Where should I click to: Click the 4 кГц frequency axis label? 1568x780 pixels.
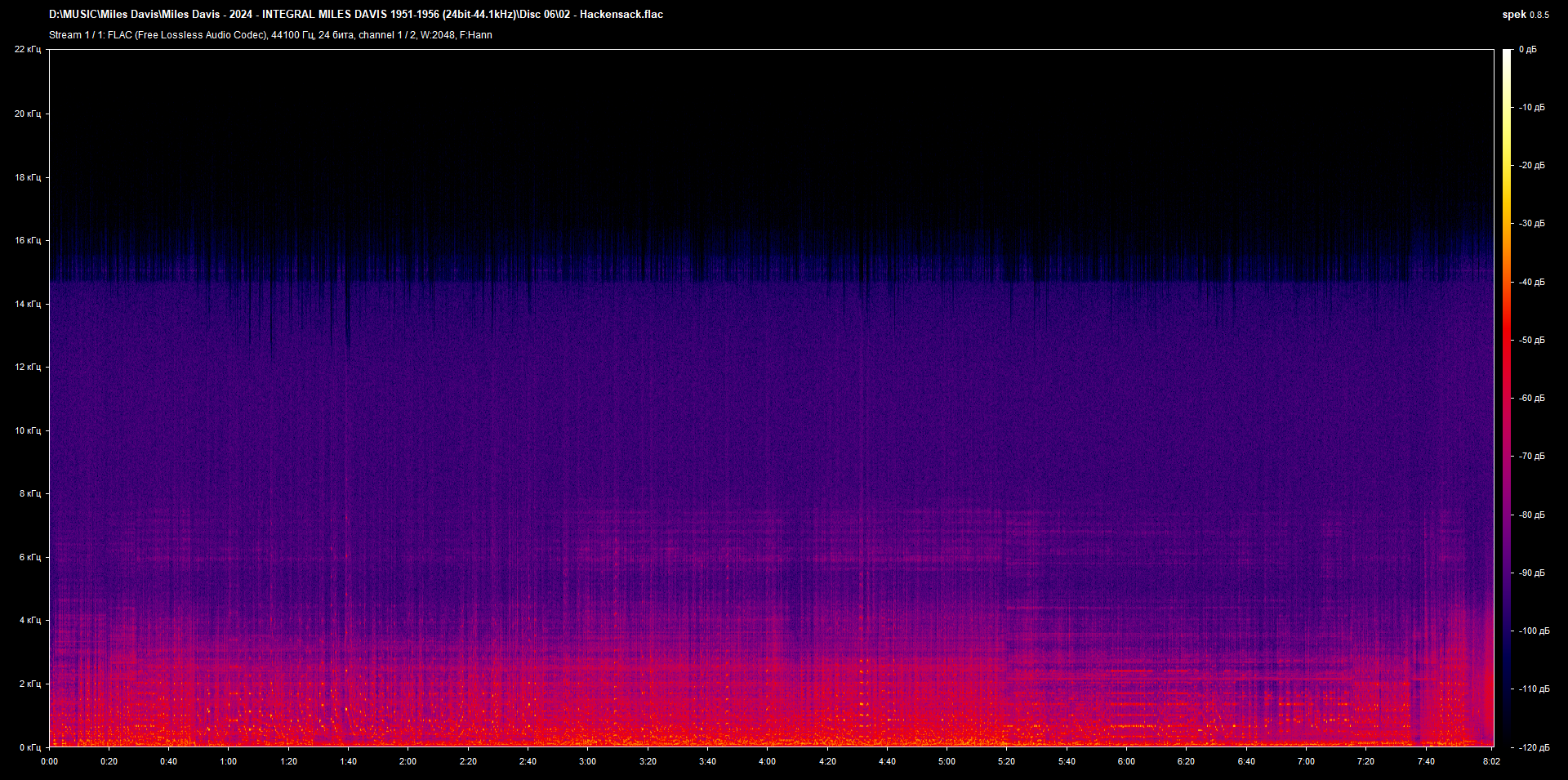[29, 620]
